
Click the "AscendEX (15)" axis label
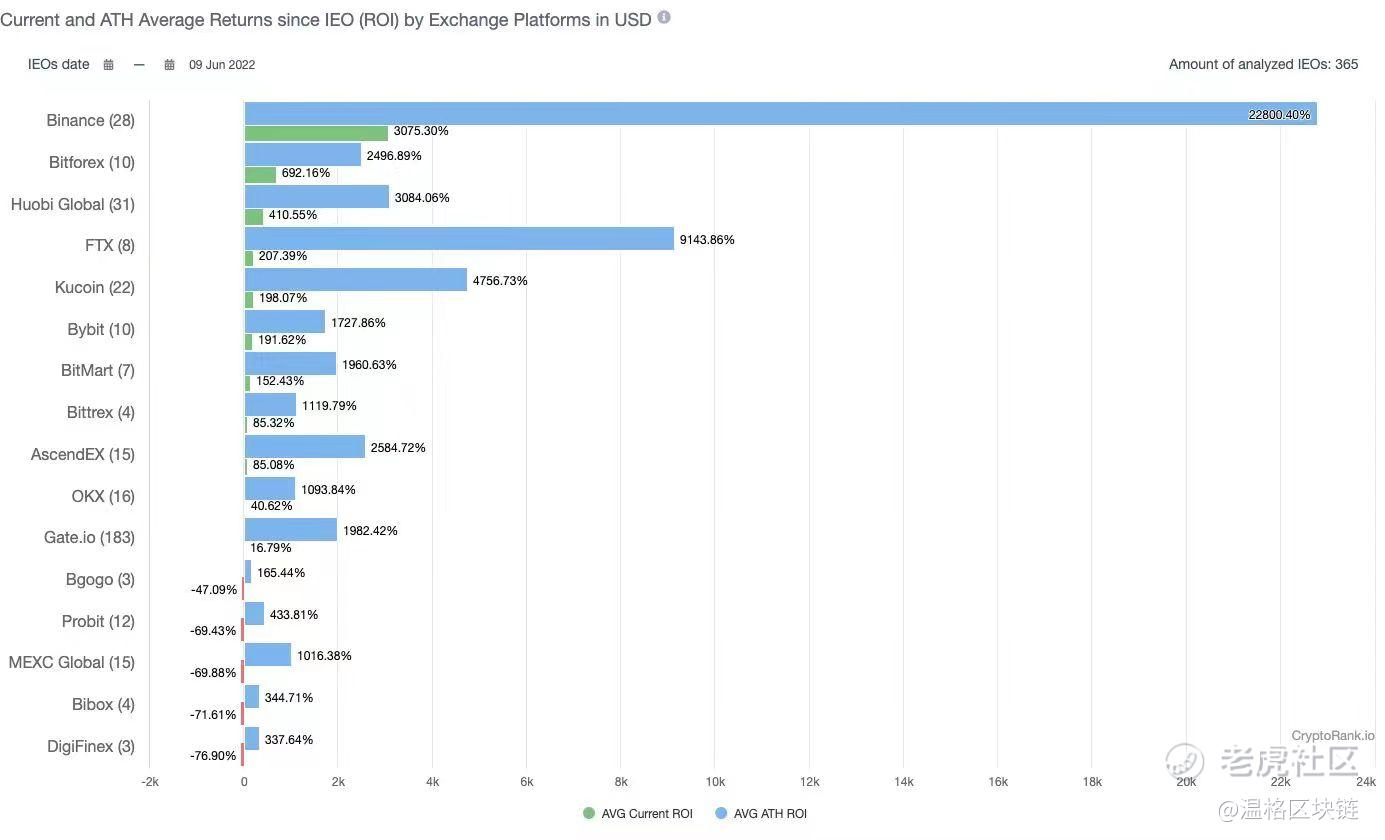[83, 455]
